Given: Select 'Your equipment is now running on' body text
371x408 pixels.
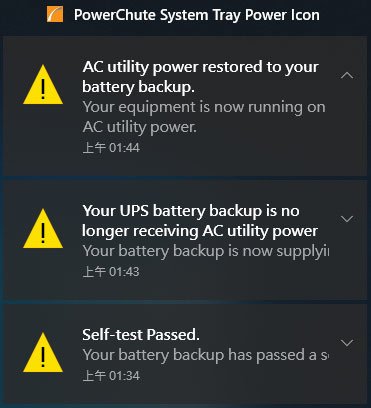Looking at the screenshot, I should (x=204, y=107).
